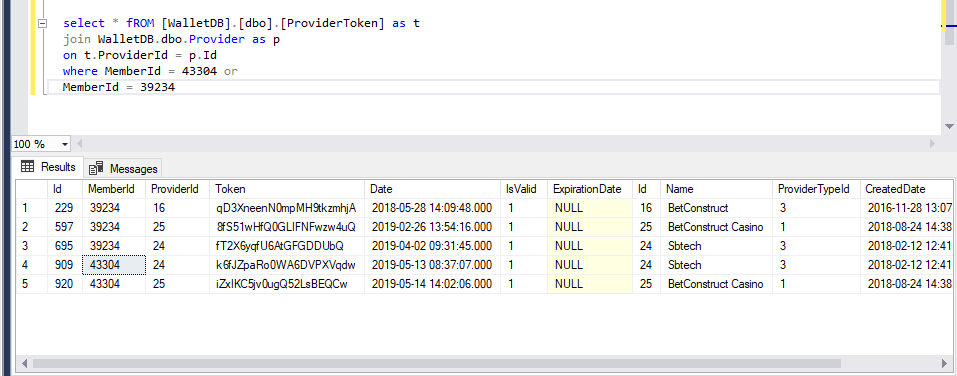The height and width of the screenshot is (376, 957).
Task: Select the highlighted MemberId 43304 cell in row 4
Action: tap(114, 265)
